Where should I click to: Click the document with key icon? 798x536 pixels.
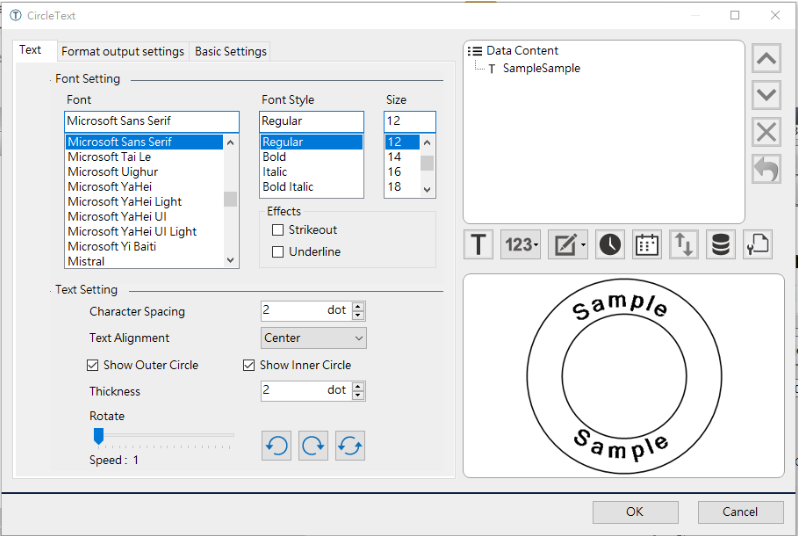tap(758, 245)
